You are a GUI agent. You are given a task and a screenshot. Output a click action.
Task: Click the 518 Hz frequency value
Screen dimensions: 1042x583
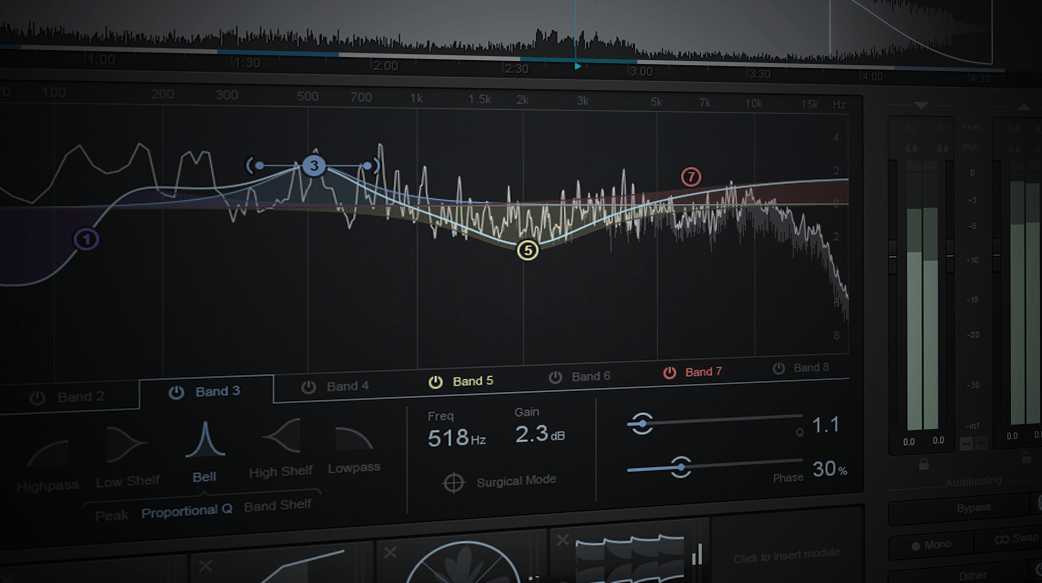pos(457,439)
